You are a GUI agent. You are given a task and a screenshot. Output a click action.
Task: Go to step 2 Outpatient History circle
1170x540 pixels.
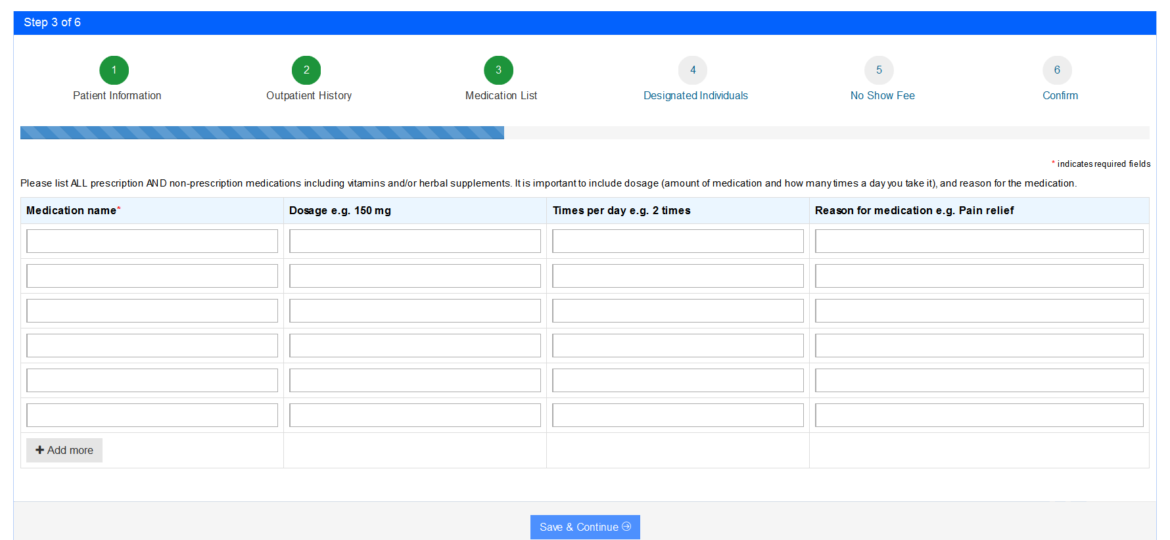click(x=306, y=70)
